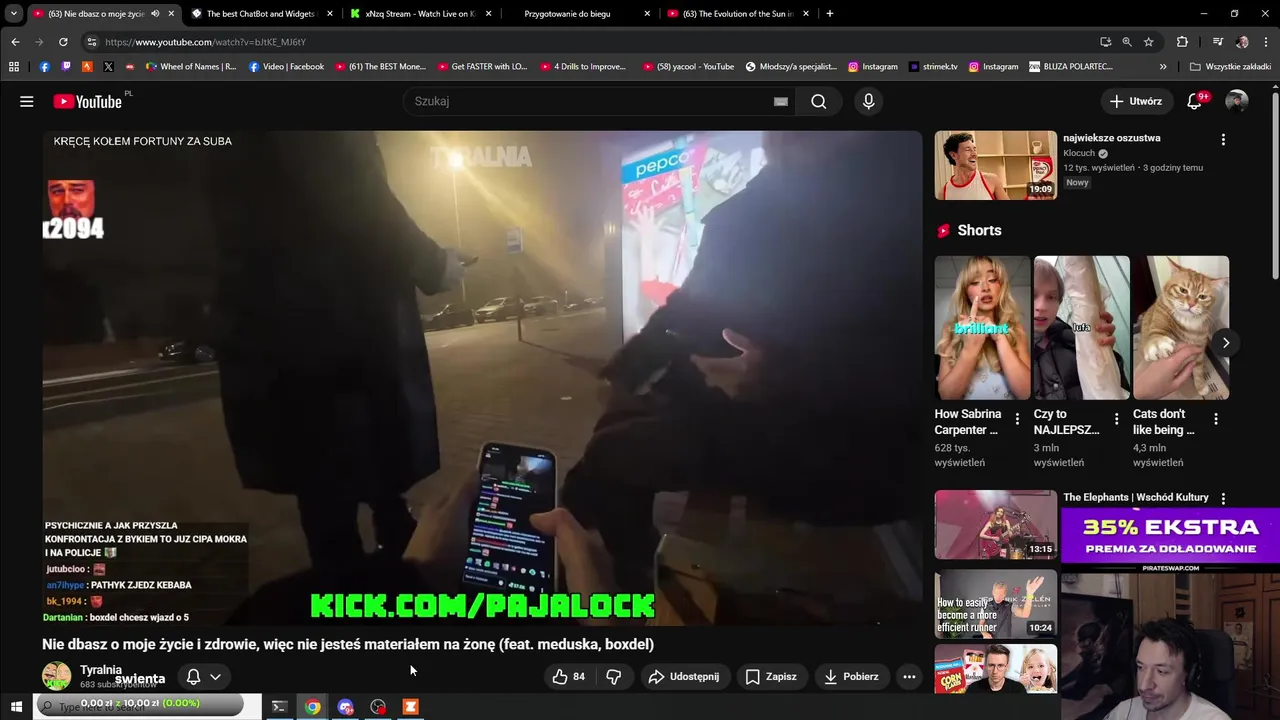
Task: Open efficient runner video thumbnail
Action: pos(995,604)
